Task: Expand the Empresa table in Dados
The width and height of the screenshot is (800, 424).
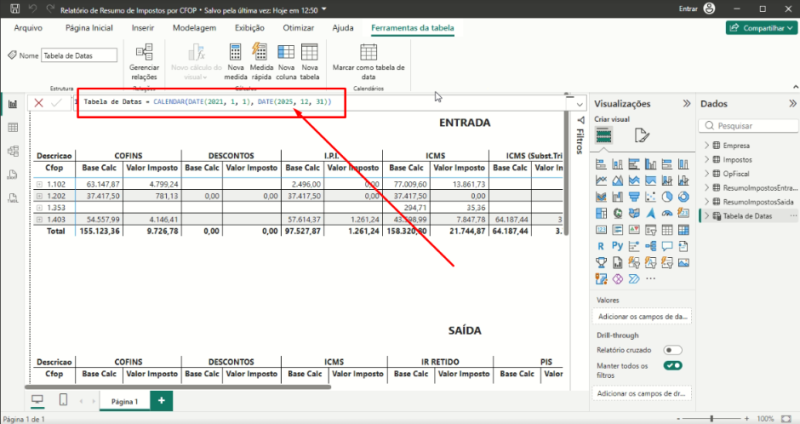Action: 707,145
